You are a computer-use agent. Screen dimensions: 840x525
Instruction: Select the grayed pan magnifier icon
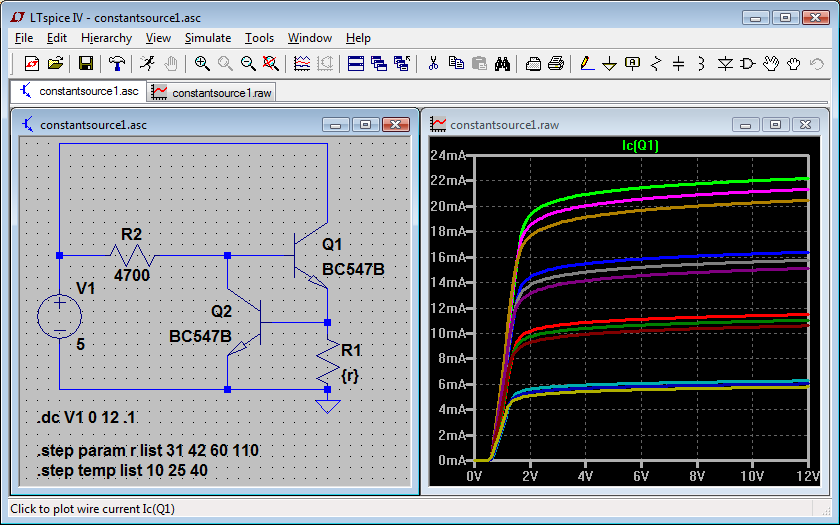pos(225,64)
